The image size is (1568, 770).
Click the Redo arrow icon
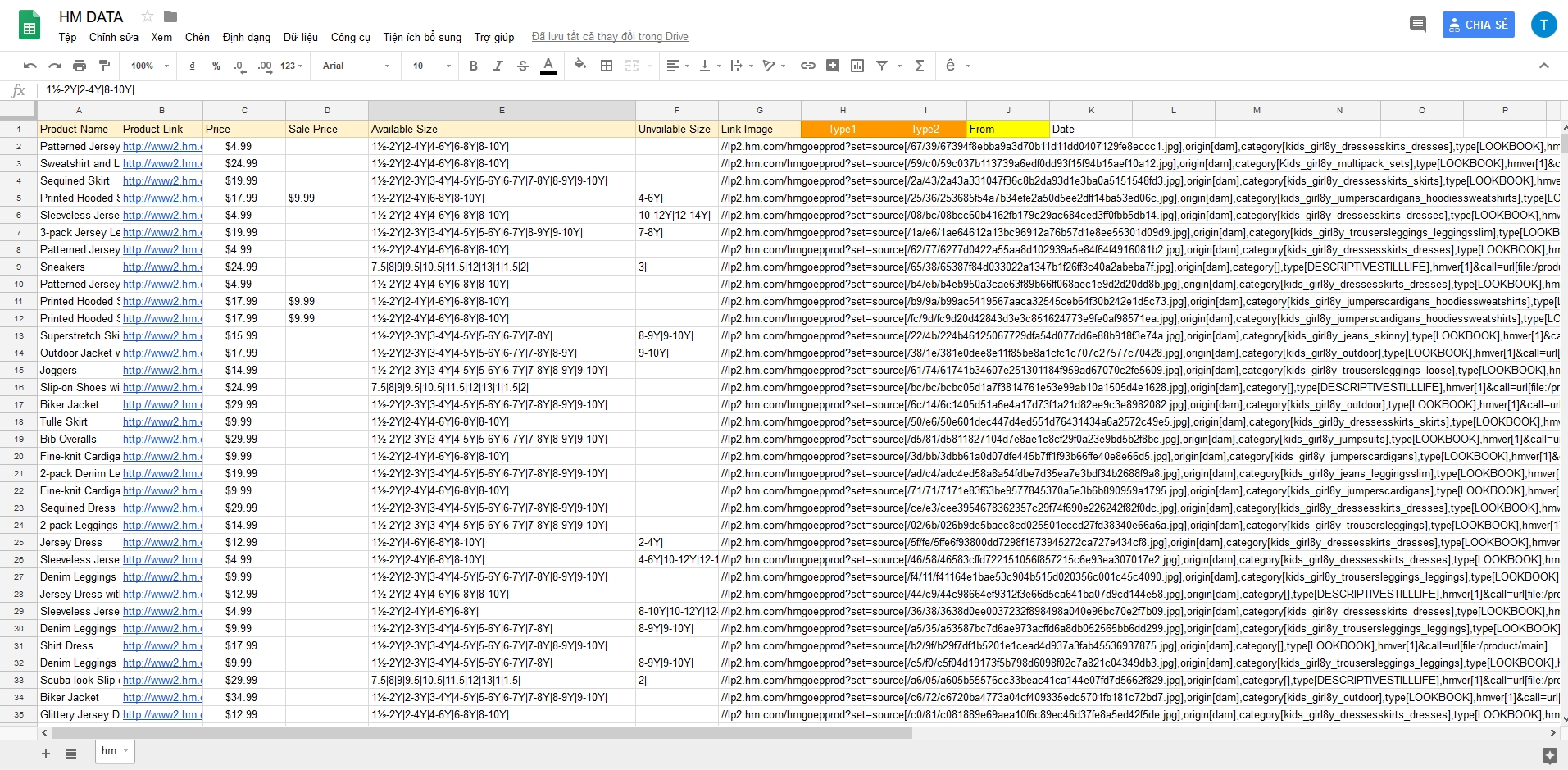point(55,66)
